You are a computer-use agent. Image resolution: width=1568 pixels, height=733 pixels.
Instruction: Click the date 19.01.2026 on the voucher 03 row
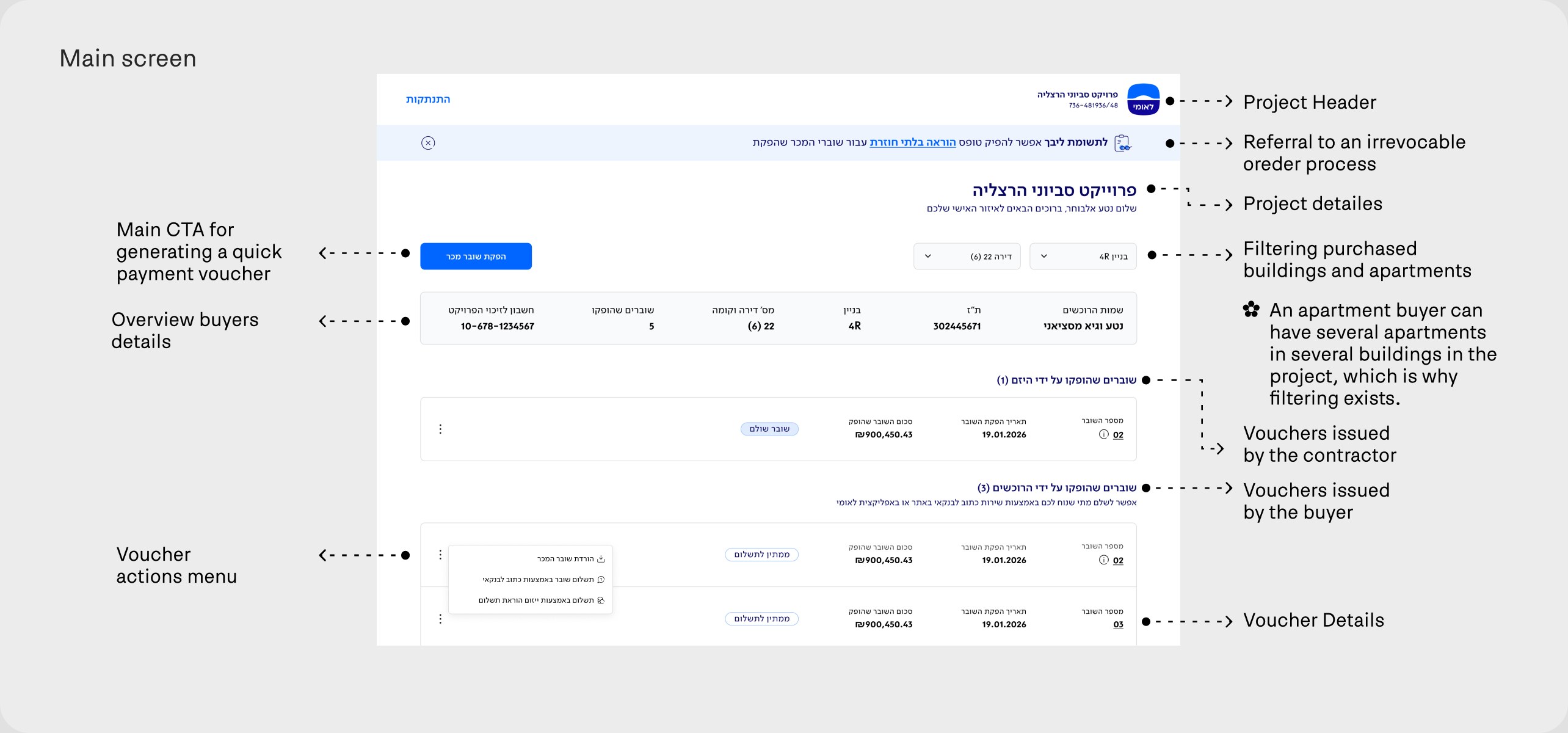(1004, 625)
